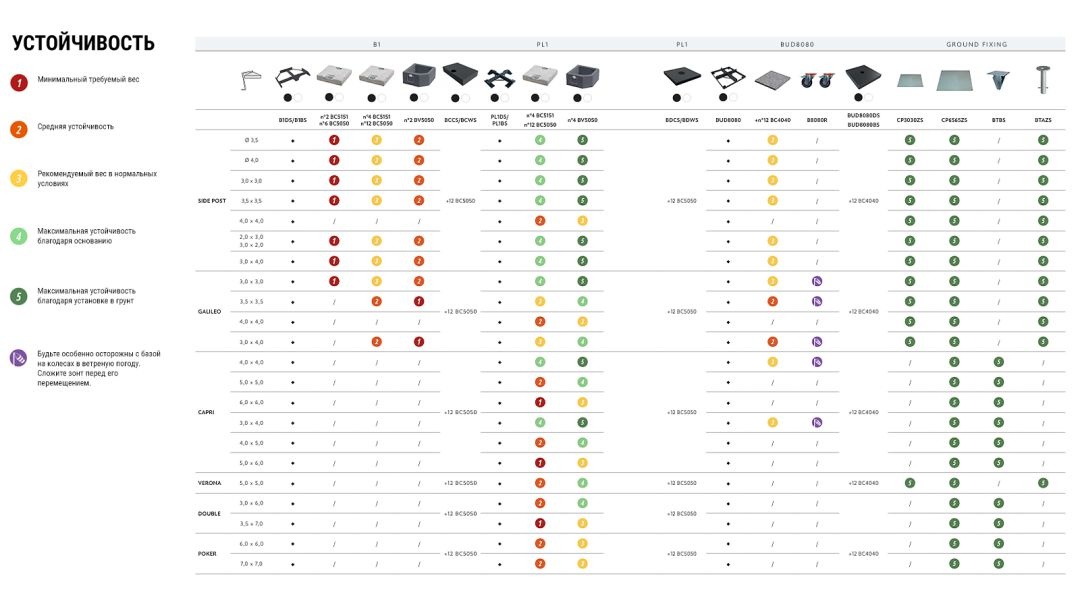1080x607 pixels.
Task: Click the BCCS/BCWS black base cover image
Action: coord(460,74)
